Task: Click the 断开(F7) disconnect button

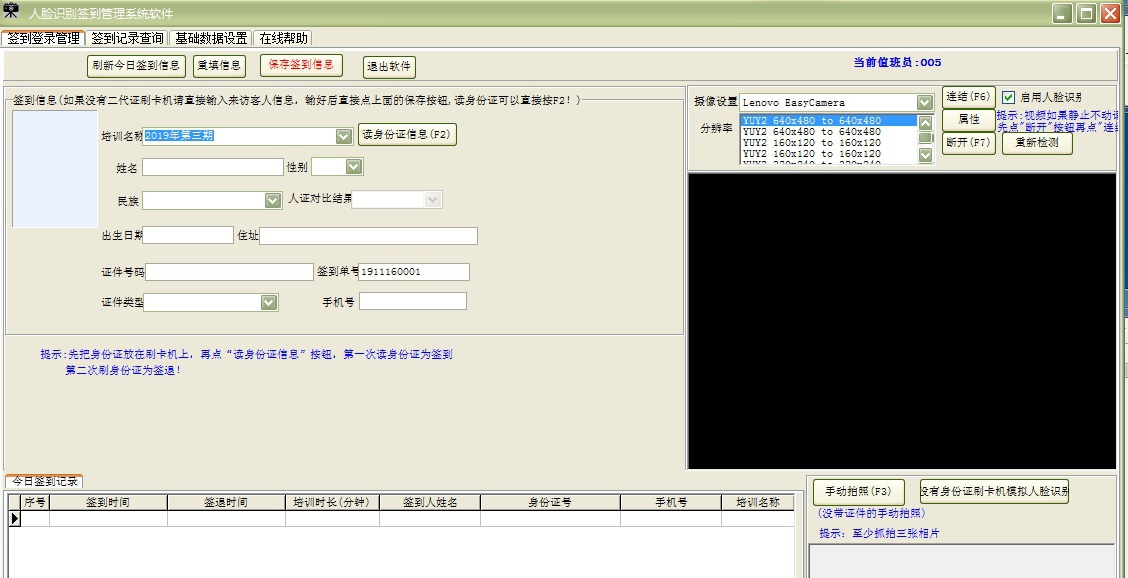Action: point(967,143)
